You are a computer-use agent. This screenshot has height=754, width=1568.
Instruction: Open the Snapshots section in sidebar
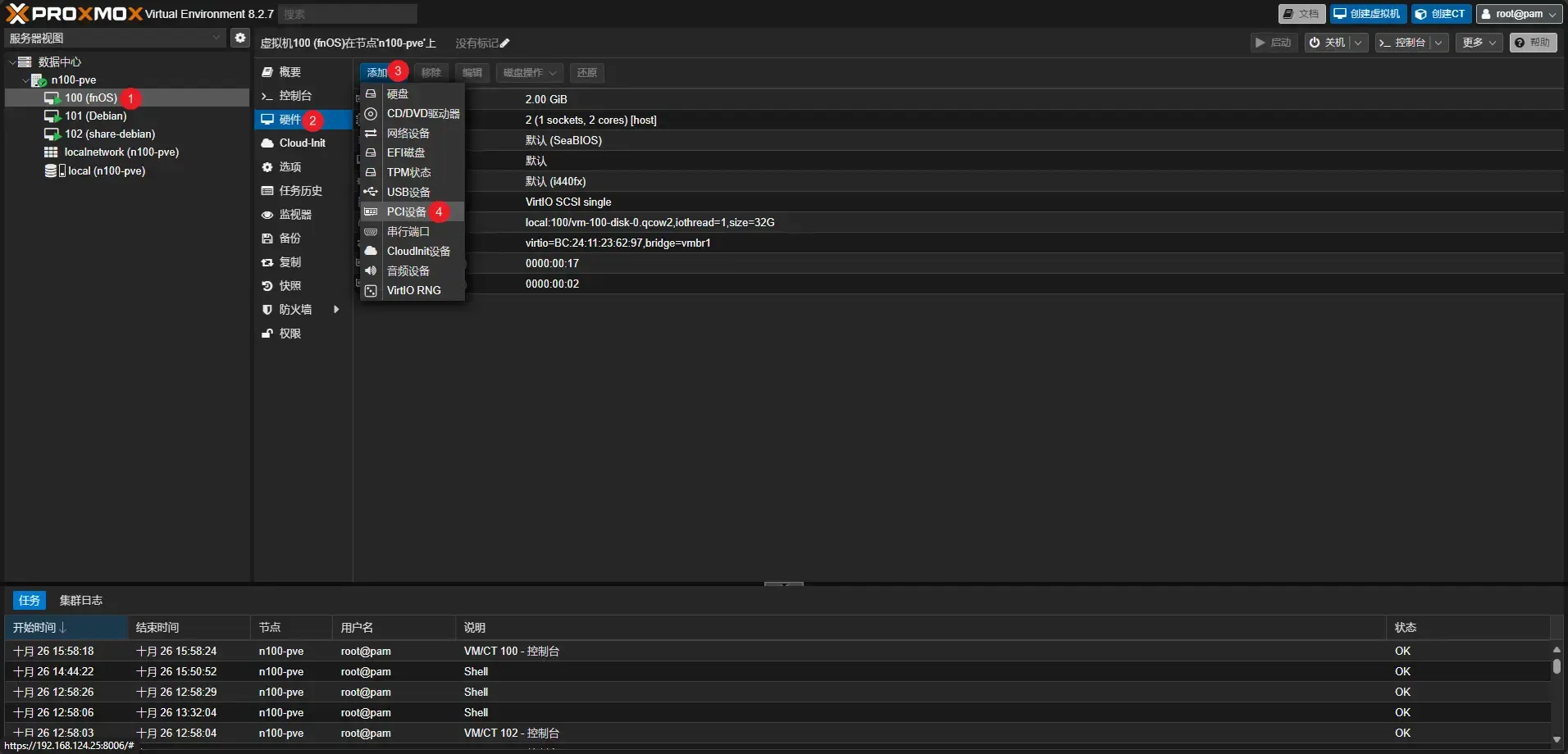(x=289, y=286)
